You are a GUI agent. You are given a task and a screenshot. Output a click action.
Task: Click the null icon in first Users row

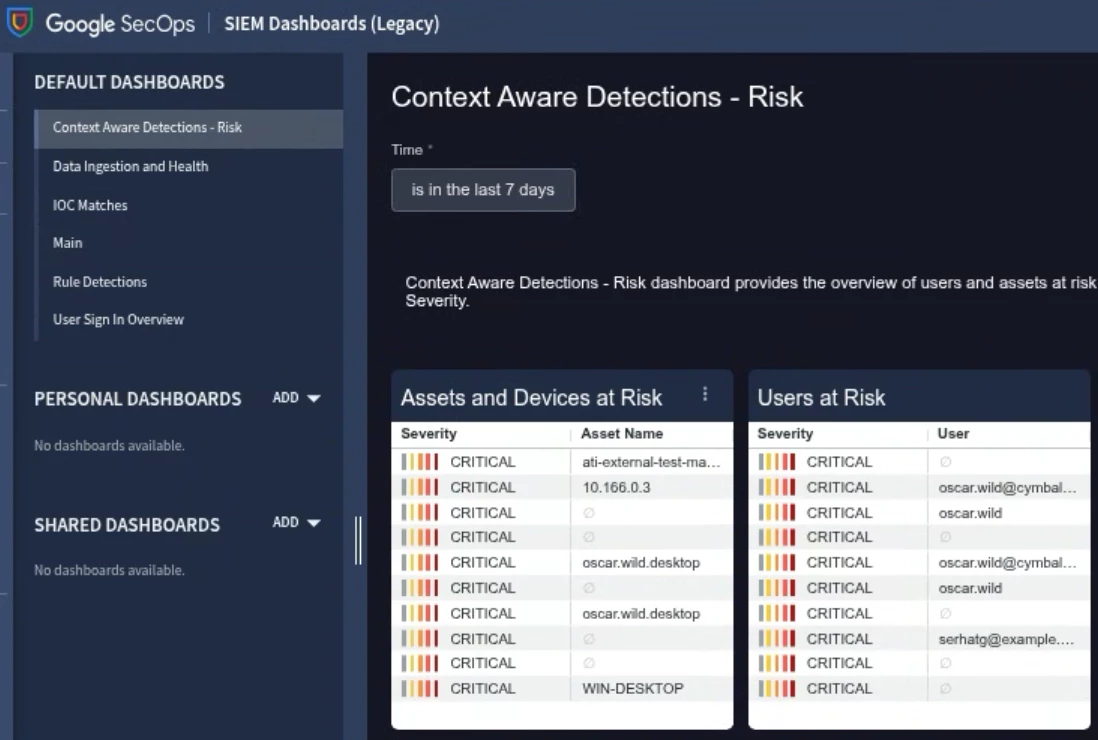(x=945, y=462)
